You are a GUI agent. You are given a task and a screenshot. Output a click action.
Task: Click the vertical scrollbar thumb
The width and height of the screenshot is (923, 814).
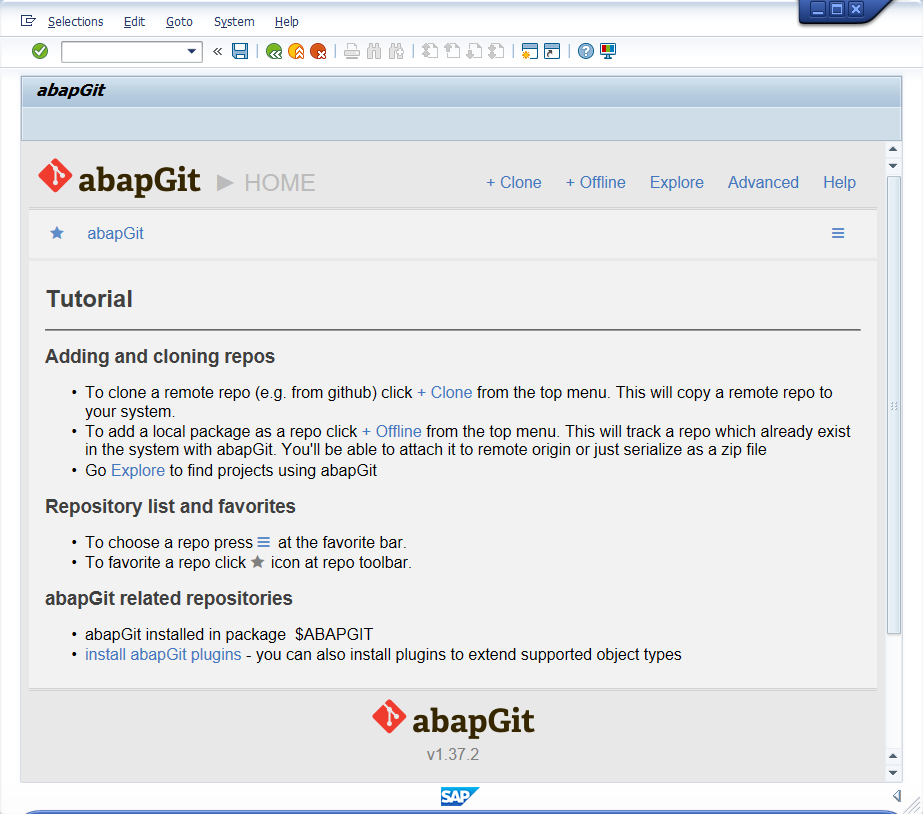(894, 405)
